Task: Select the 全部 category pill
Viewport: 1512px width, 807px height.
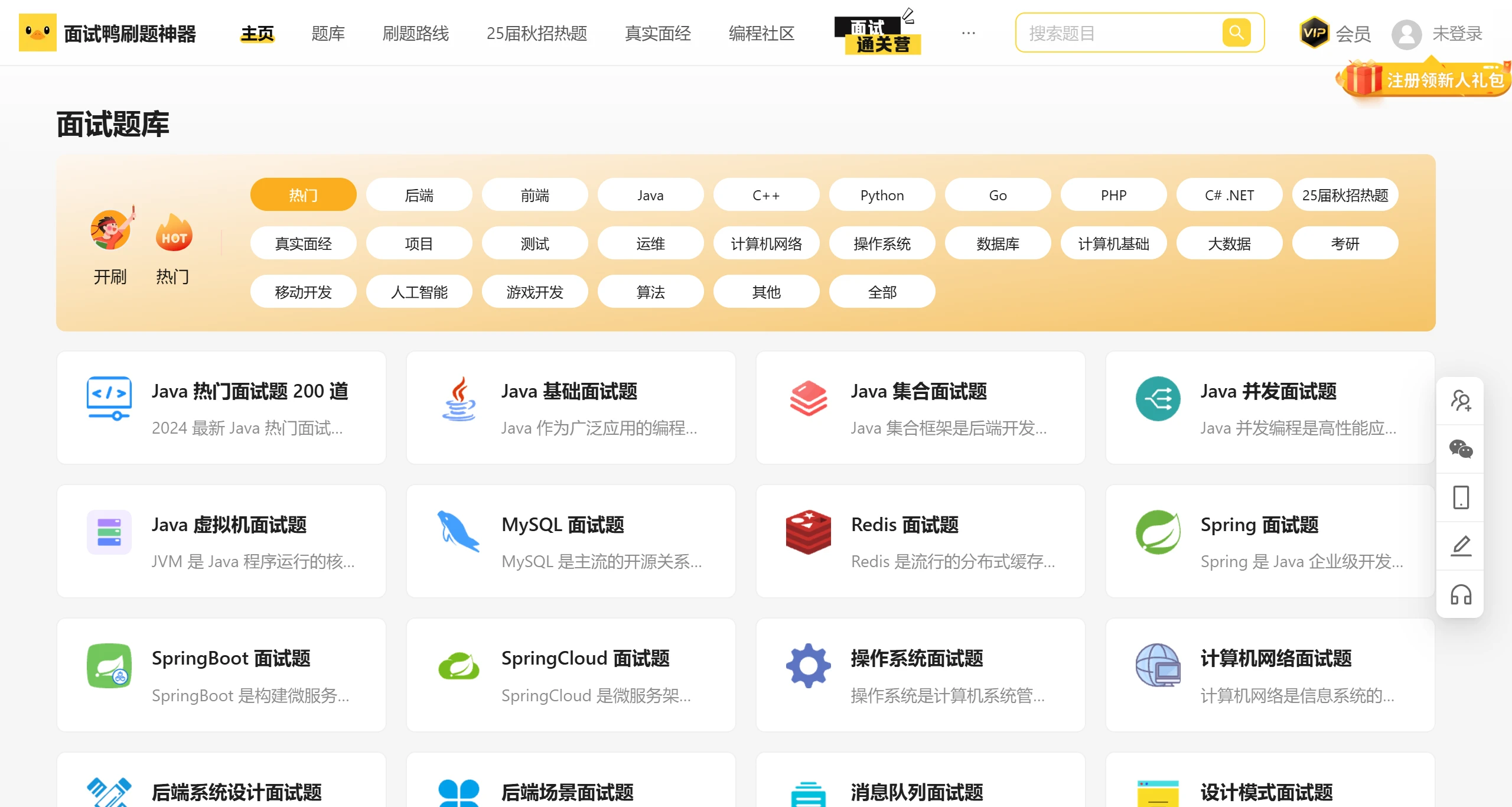Action: [882, 292]
